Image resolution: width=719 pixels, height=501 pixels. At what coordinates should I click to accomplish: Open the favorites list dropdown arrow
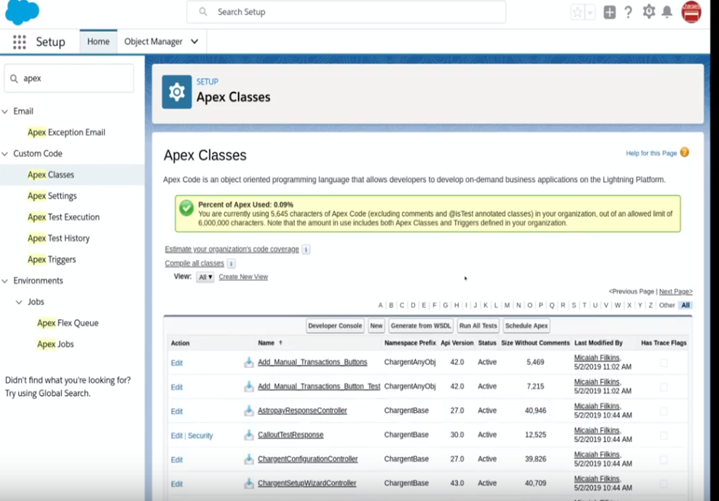click(590, 12)
